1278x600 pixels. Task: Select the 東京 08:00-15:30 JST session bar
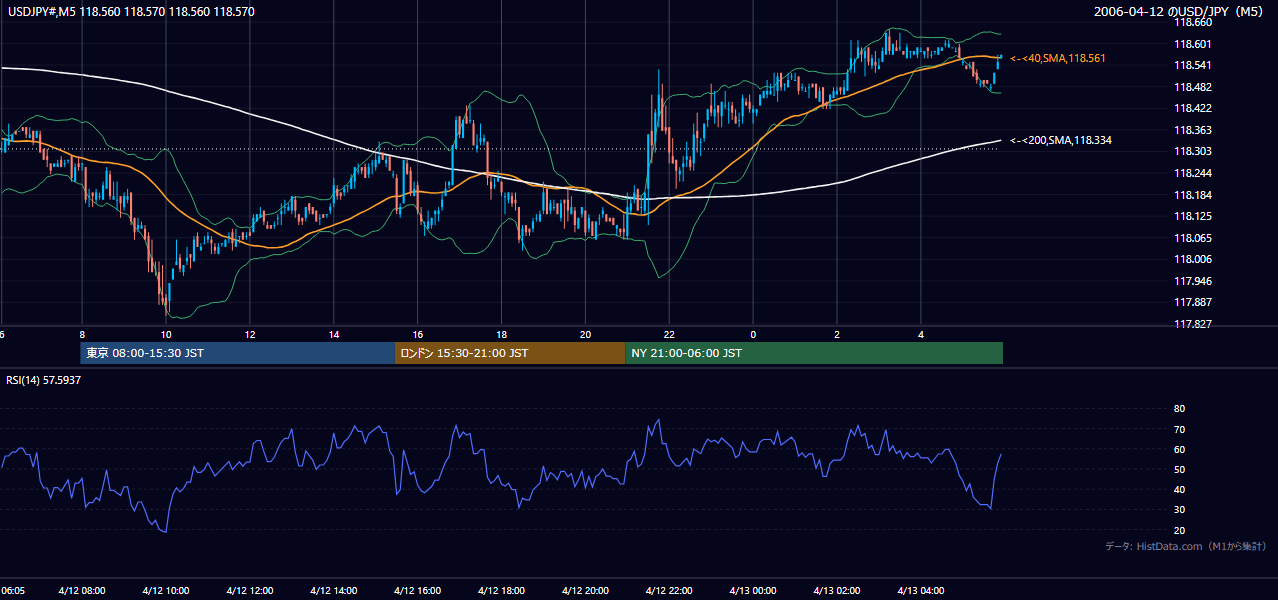click(x=238, y=353)
